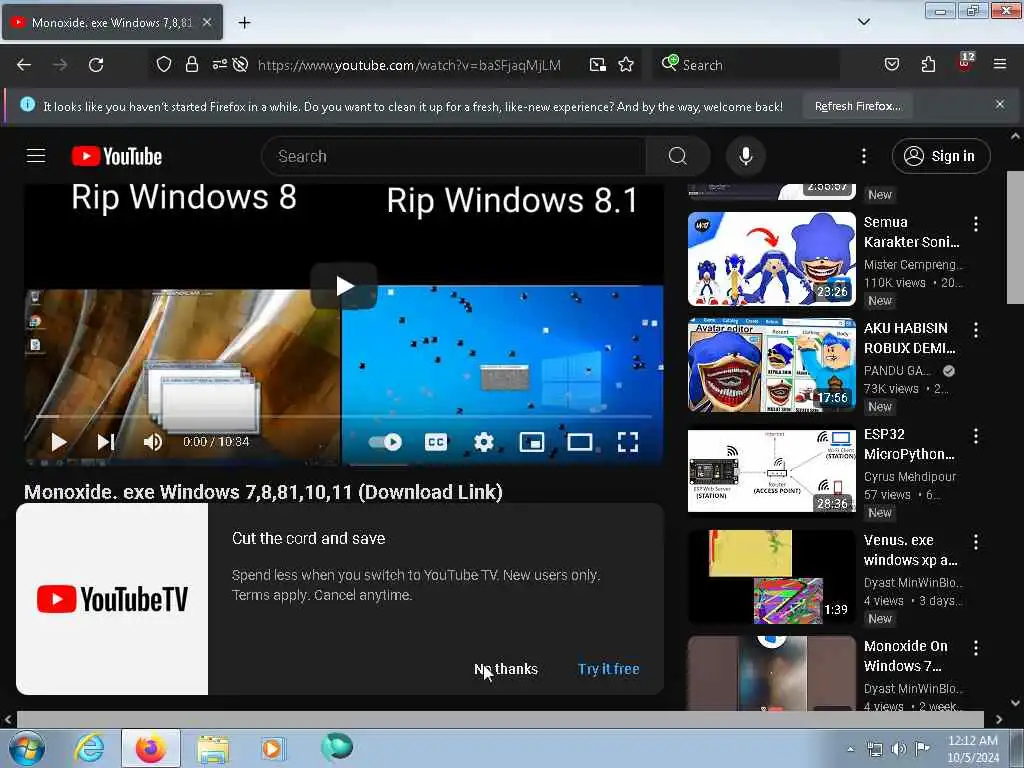Click Try it free for YouTube TV
This screenshot has width=1024, height=768.
click(608, 669)
